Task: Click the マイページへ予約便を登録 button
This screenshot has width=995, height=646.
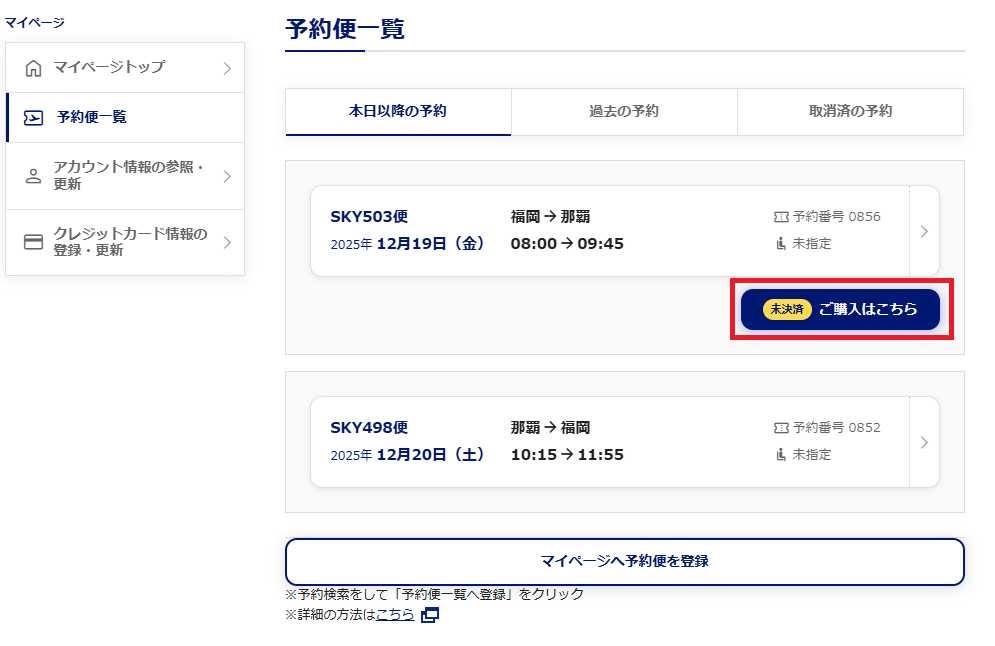Action: coord(624,561)
